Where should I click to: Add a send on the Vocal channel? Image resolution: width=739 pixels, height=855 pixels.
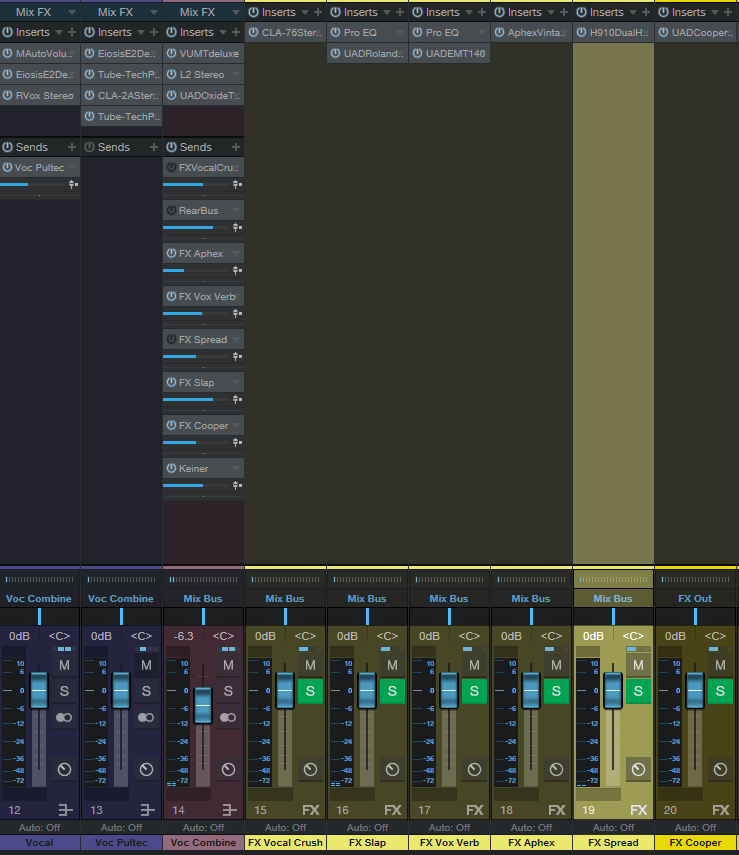click(71, 147)
